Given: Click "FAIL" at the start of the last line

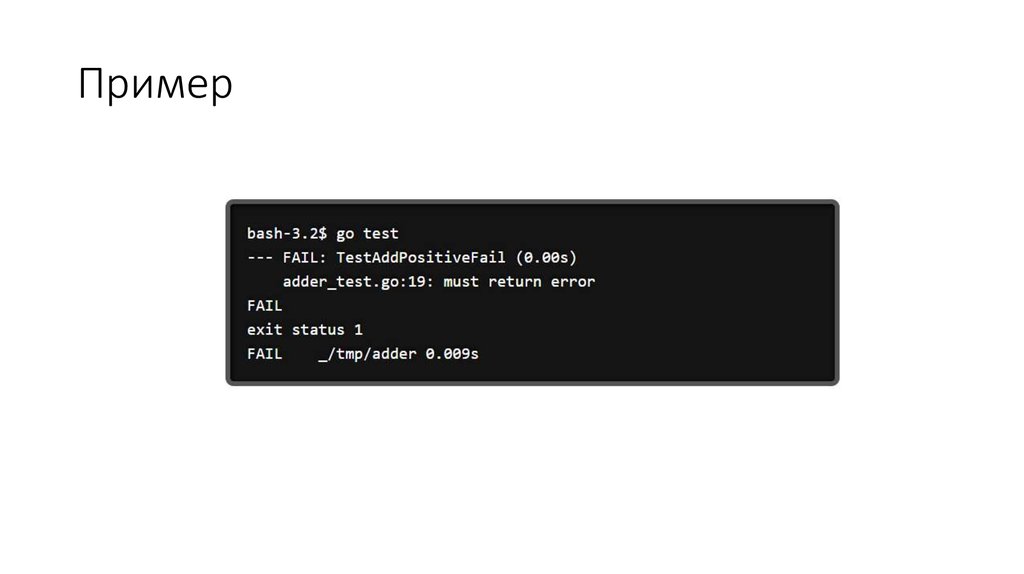Looking at the screenshot, I should point(264,354).
